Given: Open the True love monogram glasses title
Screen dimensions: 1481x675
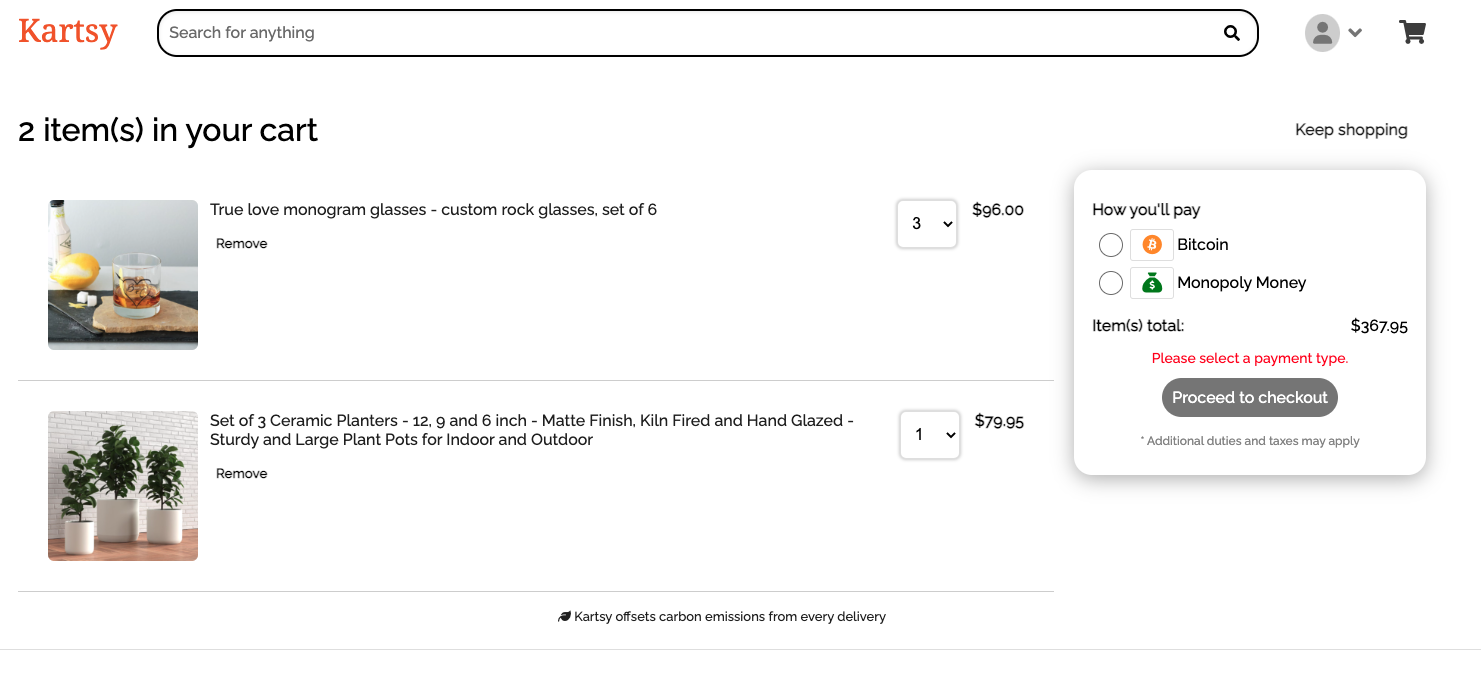Looking at the screenshot, I should (x=433, y=210).
